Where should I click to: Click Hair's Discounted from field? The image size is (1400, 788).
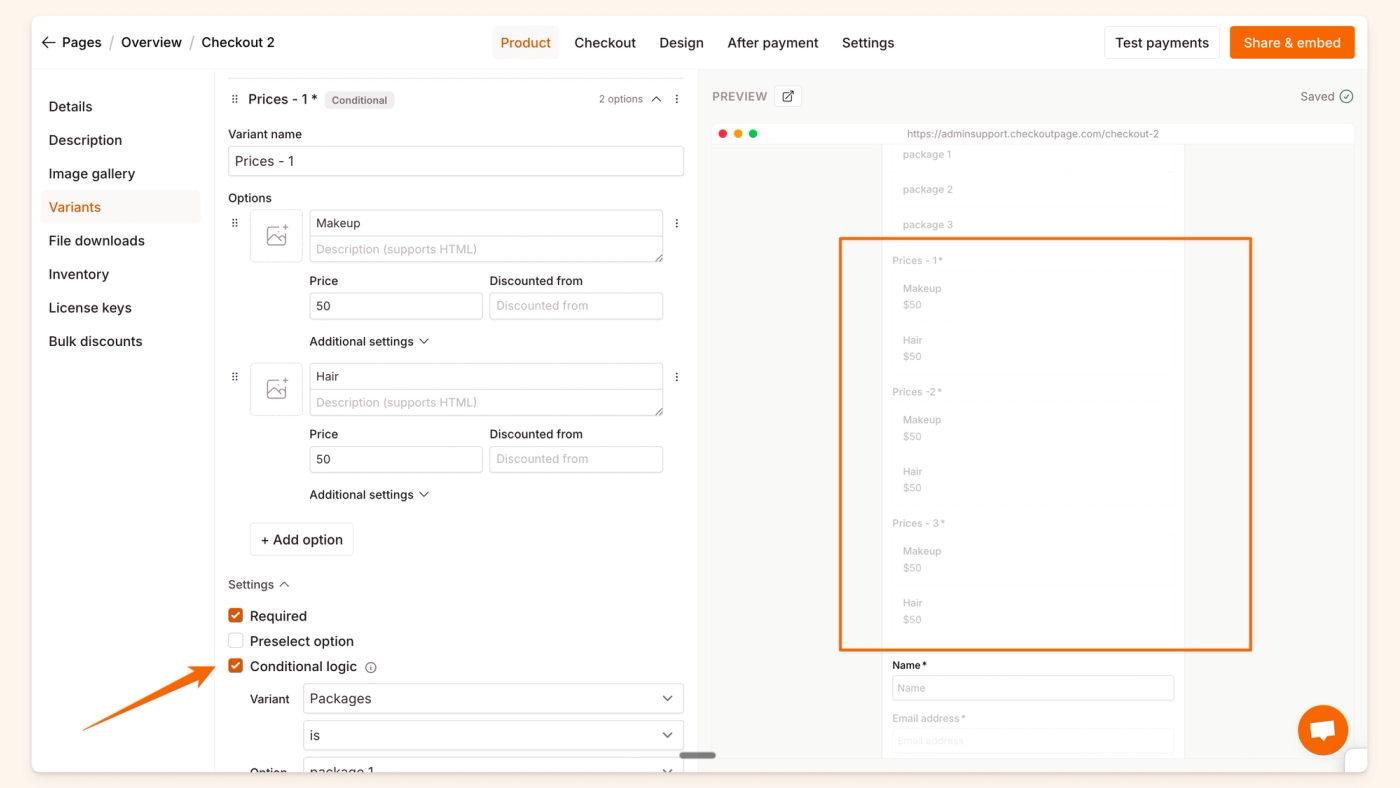point(576,459)
